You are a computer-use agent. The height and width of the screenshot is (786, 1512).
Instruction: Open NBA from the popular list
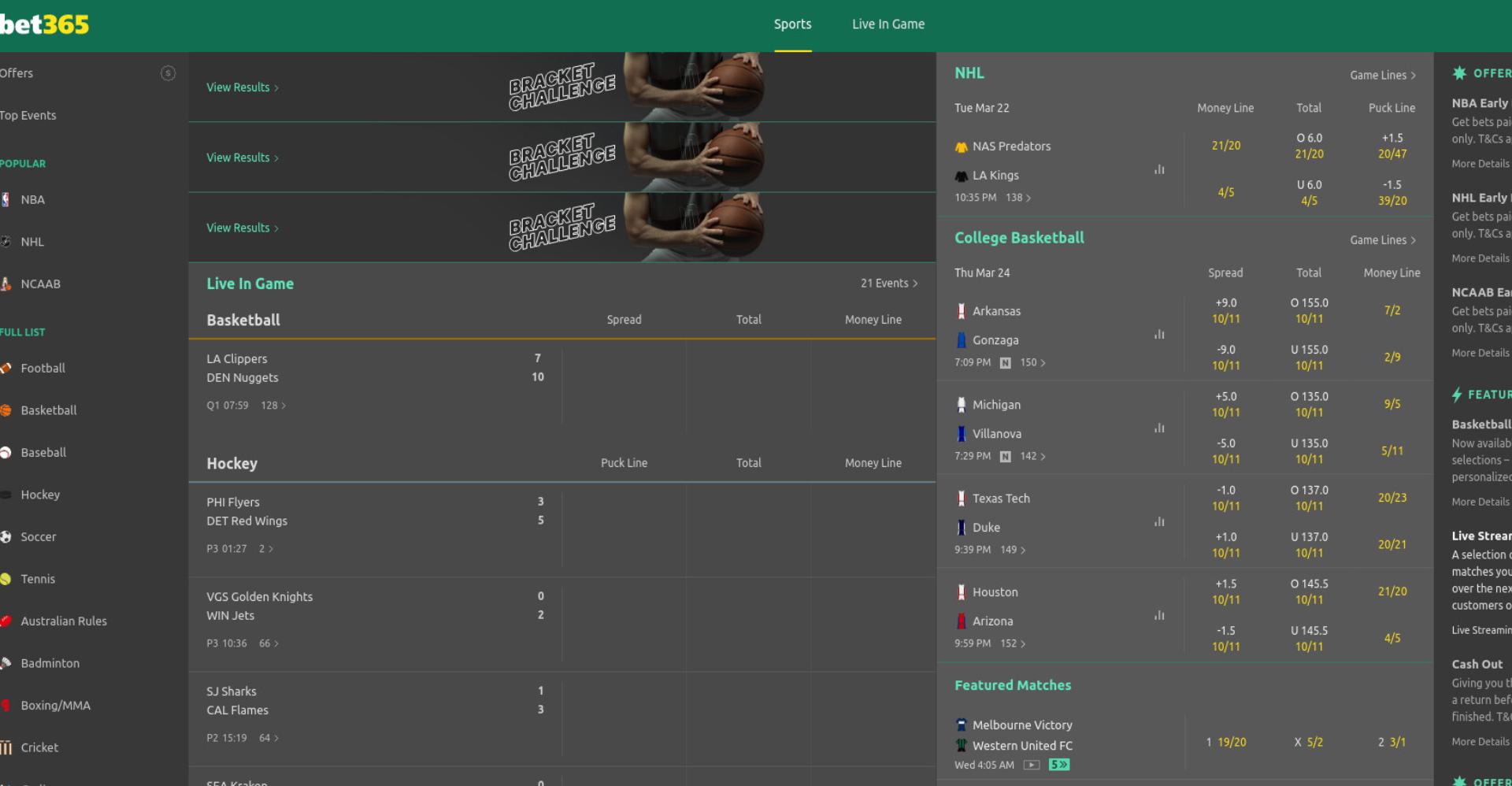[x=32, y=199]
